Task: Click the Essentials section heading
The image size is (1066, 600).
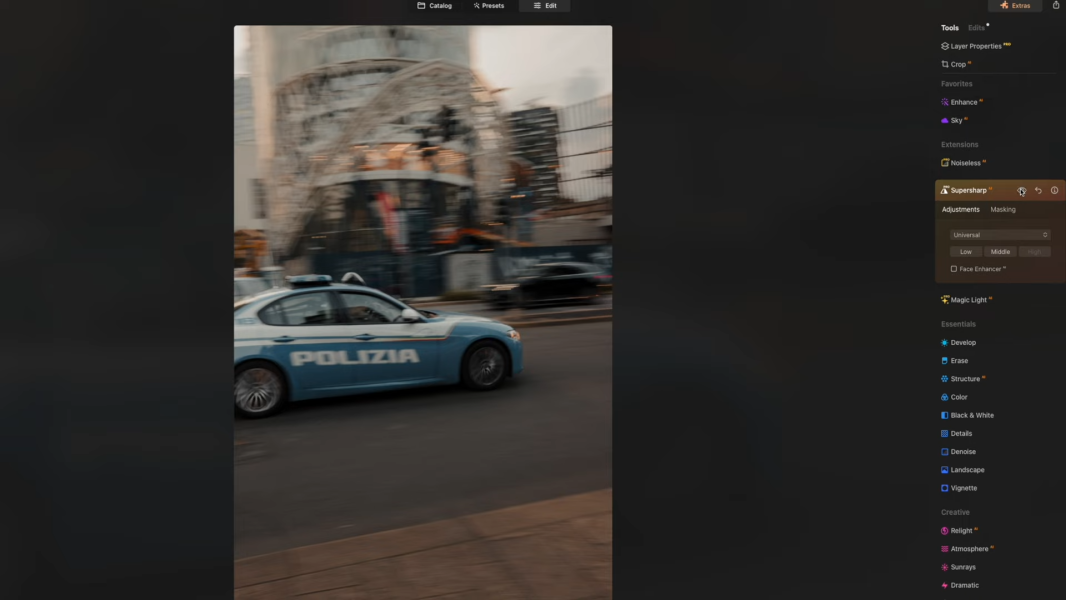Action: pos(958,324)
